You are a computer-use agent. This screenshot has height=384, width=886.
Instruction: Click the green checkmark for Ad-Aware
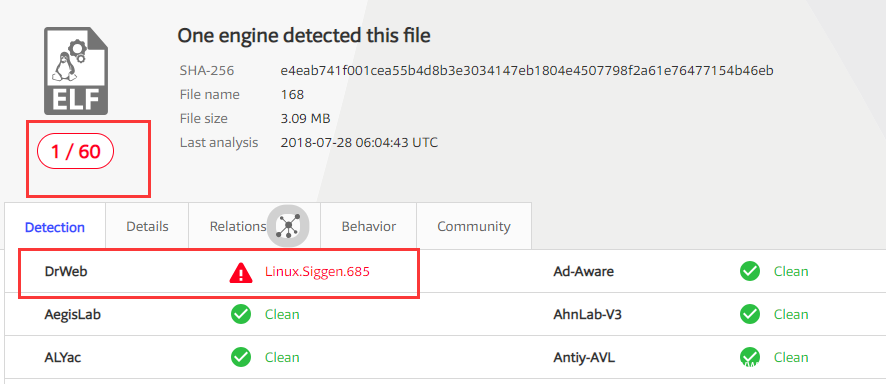coord(750,272)
